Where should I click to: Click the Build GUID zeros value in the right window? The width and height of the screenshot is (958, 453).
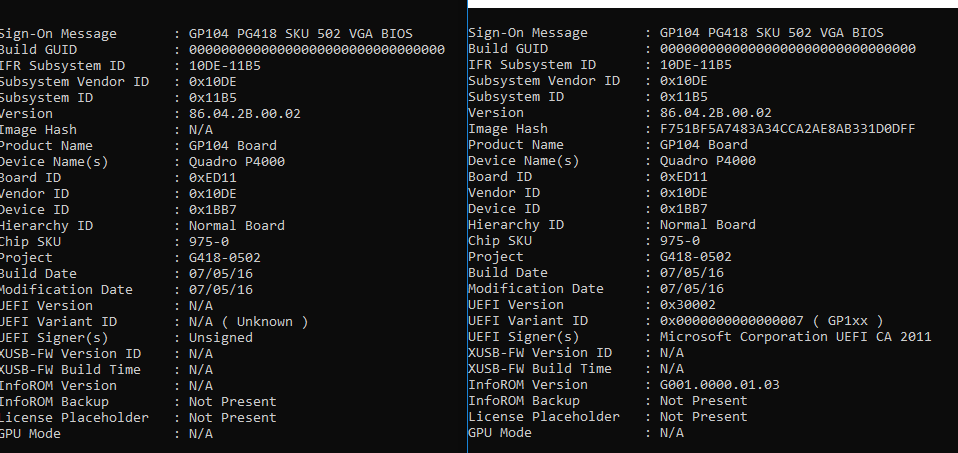pyautogui.click(x=788, y=49)
